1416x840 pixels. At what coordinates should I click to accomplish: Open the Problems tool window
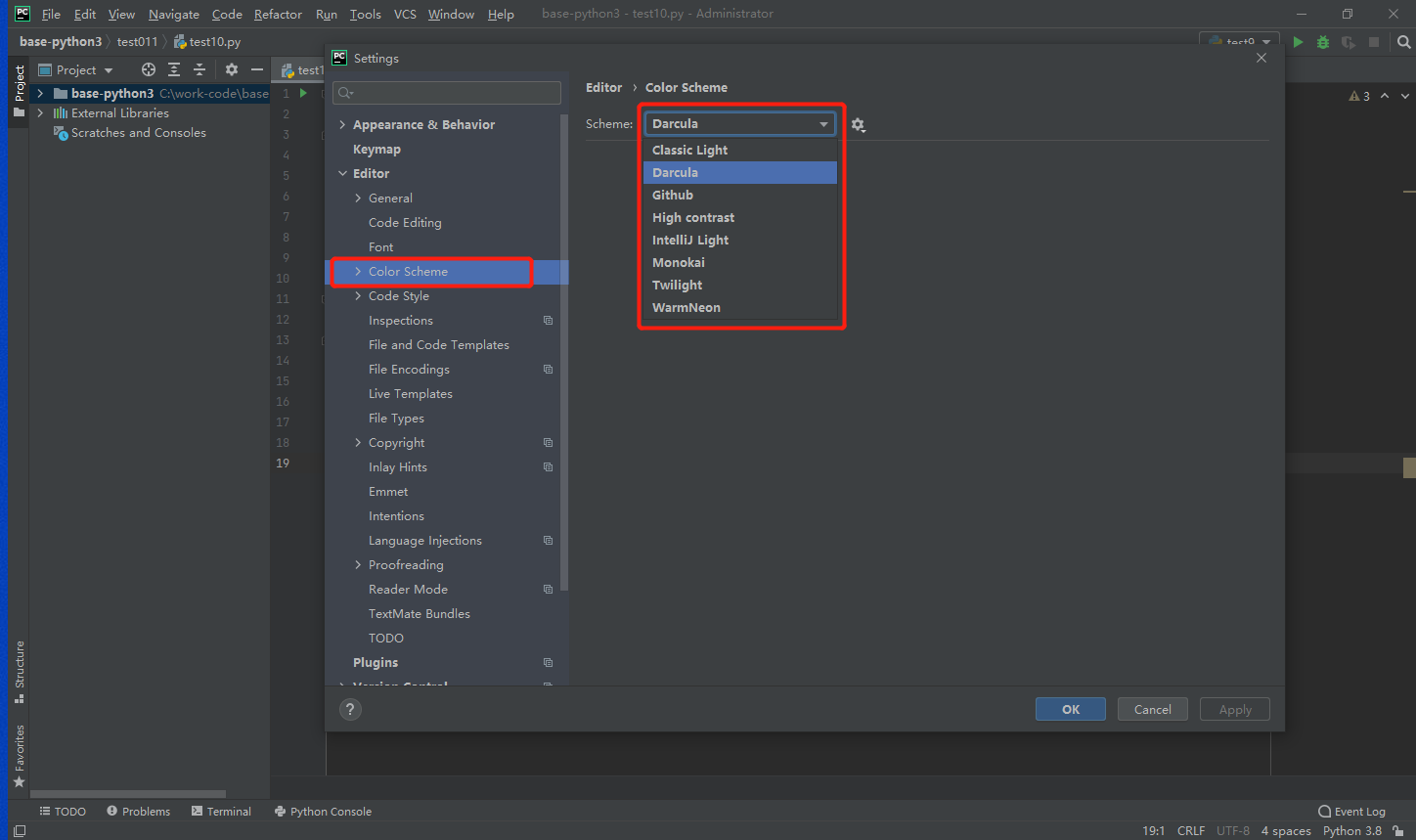pyautogui.click(x=138, y=812)
